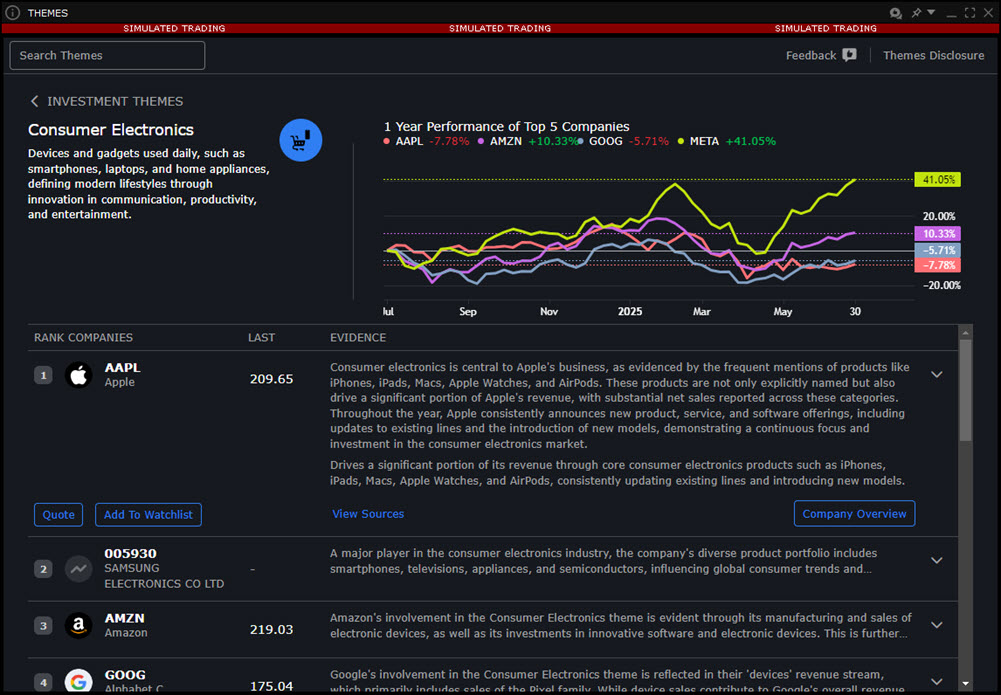This screenshot has height=695, width=1001.
Task: Collapse the AAPL evidence row chevron
Action: (937, 375)
